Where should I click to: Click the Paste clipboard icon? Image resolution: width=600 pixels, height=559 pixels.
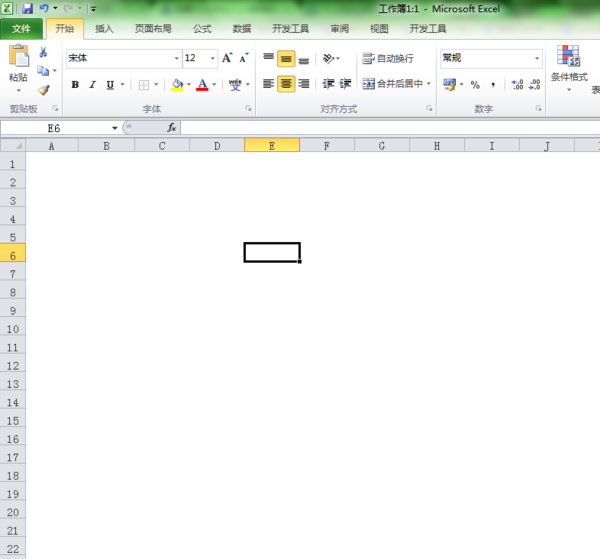(18, 55)
